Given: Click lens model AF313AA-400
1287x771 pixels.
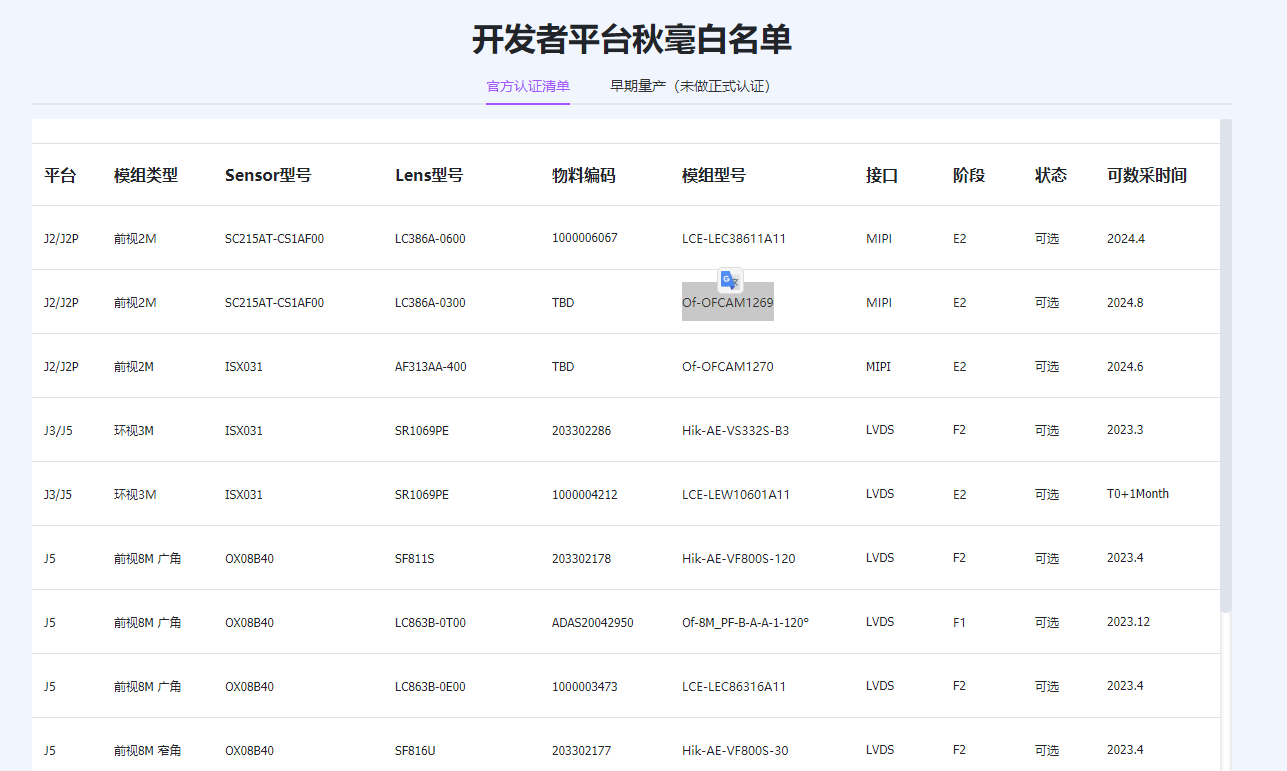Looking at the screenshot, I should click(430, 366).
